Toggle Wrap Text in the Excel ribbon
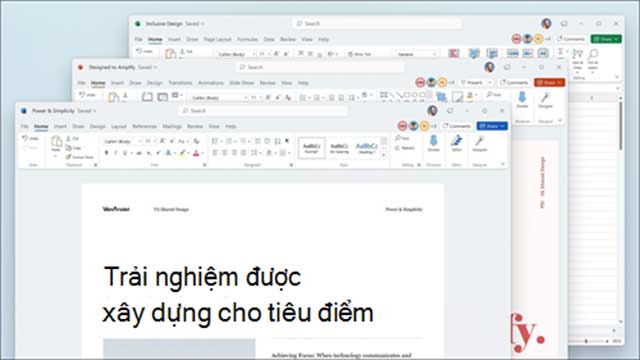 pos(359,54)
